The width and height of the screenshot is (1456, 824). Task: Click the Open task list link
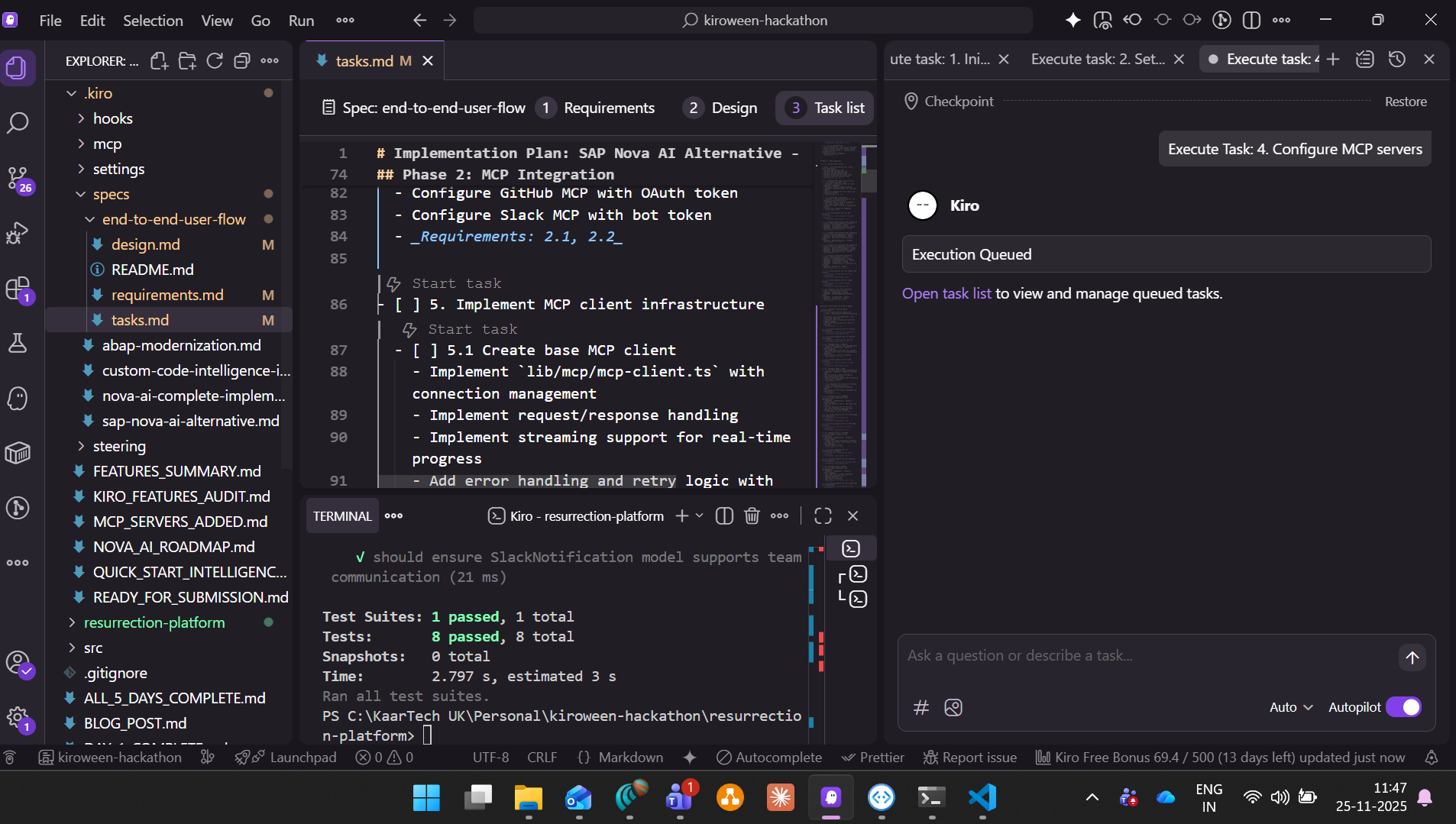(x=946, y=294)
